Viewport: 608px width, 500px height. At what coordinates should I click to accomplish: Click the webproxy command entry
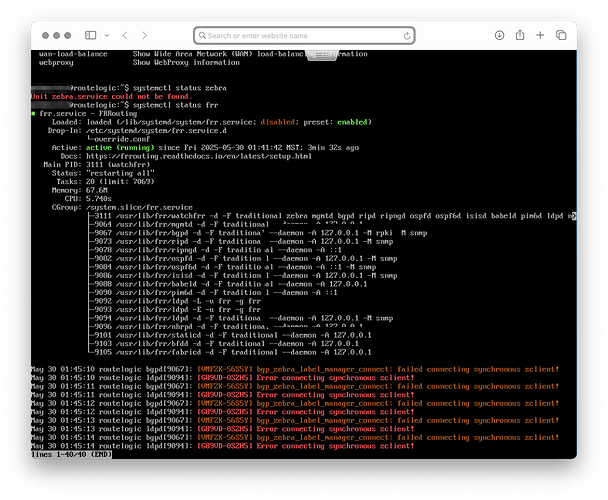[54, 61]
